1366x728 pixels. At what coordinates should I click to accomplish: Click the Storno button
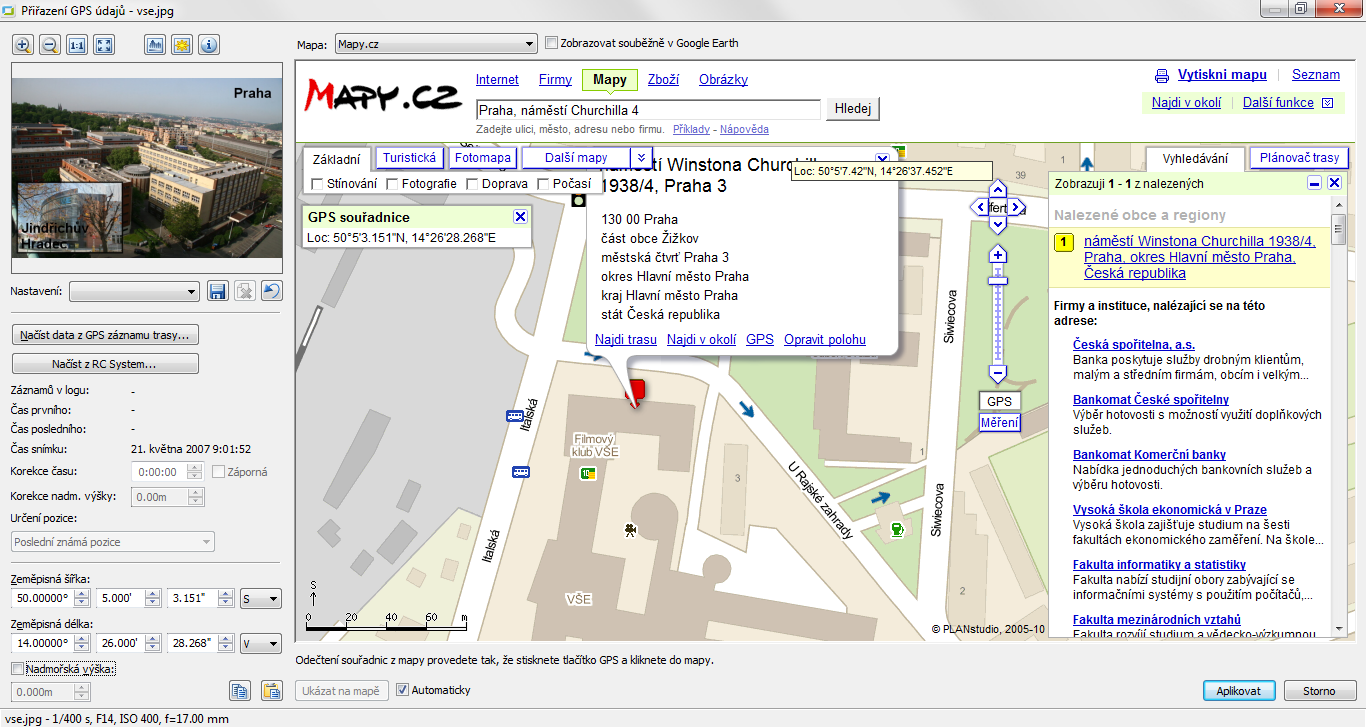[x=1319, y=690]
